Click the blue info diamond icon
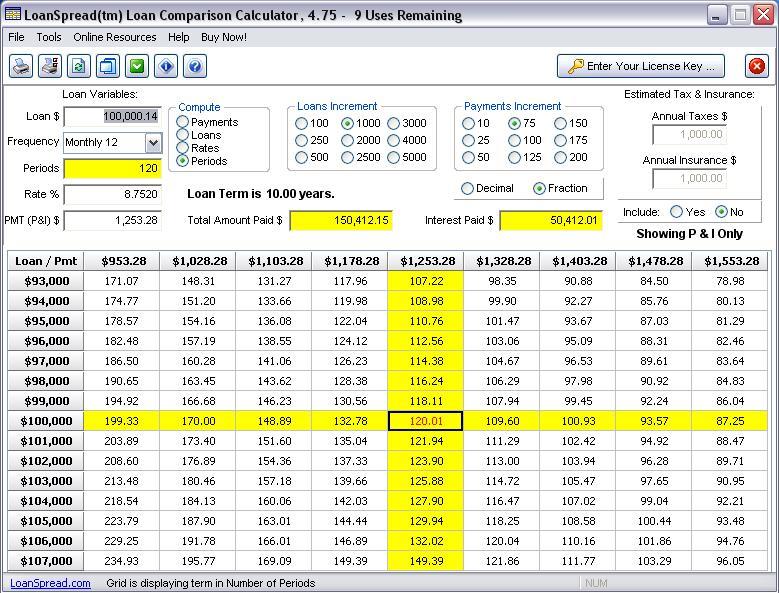This screenshot has width=779, height=593. click(166, 66)
